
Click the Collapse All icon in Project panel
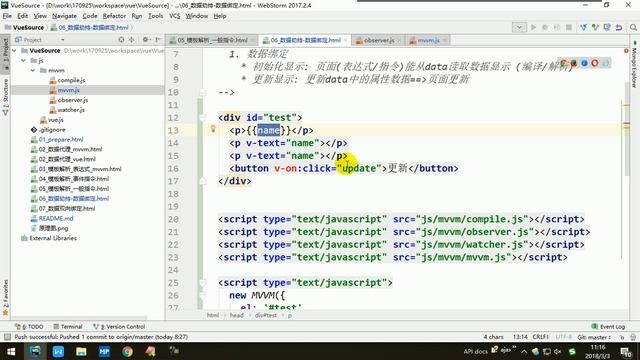pos(131,40)
